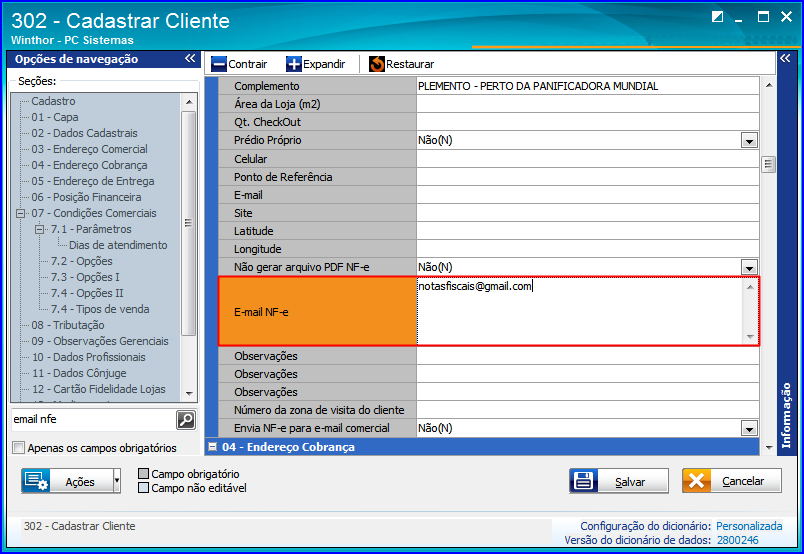Viewport: 804px width, 554px height.
Task: Click the Personalizada dictionary configuration link
Action: tap(749, 526)
